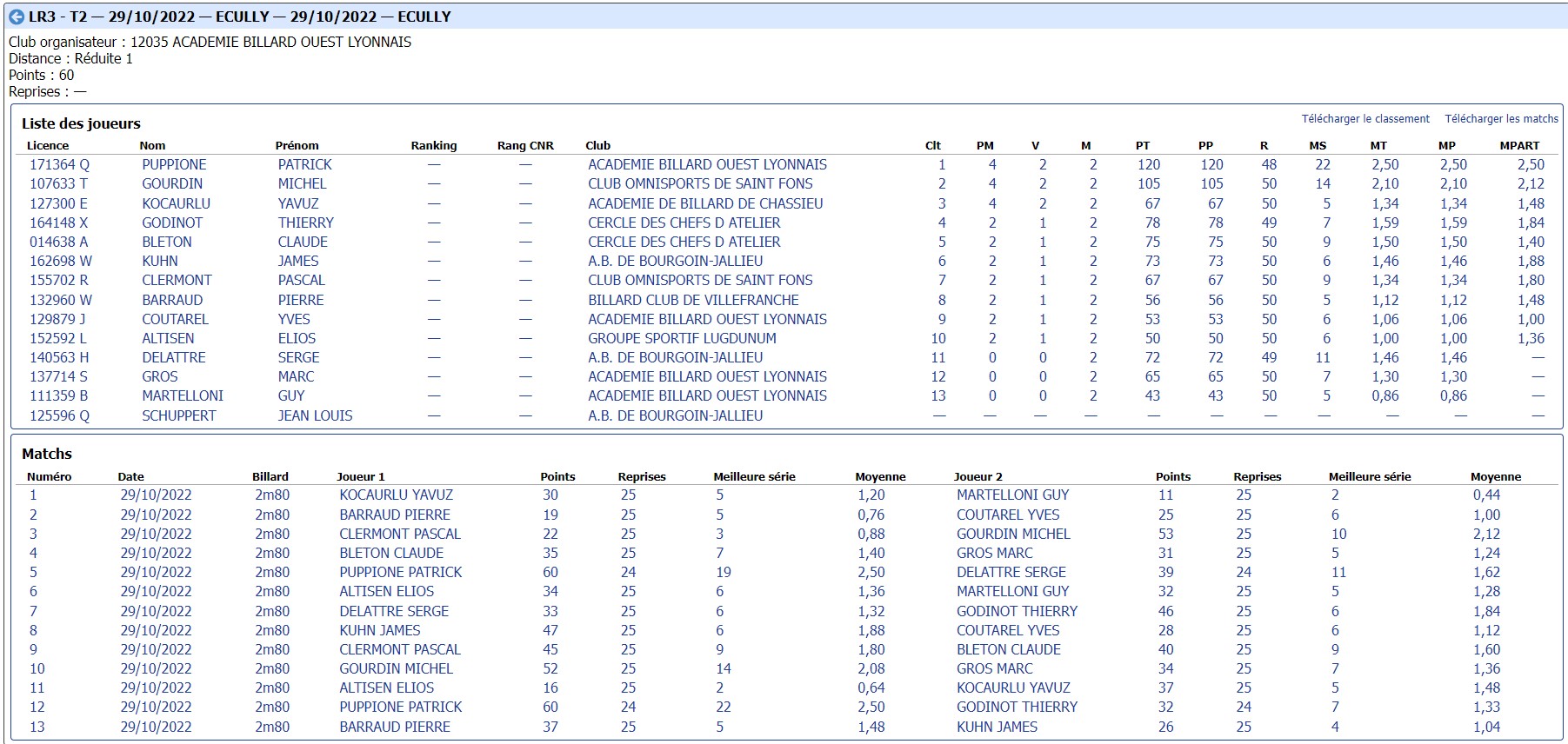Image resolution: width=1568 pixels, height=744 pixels.
Task: Click BLETON CLAUDE in match 4
Action: tap(391, 553)
